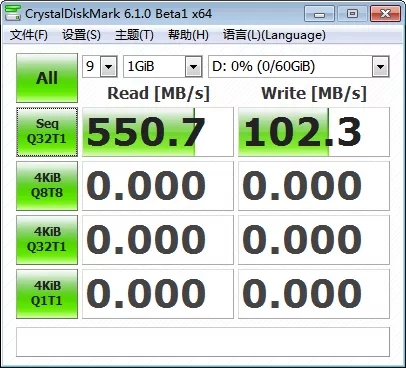Viewport: 406px width, 368px height.
Task: Click the Seq write result 102.3
Action: pos(314,132)
